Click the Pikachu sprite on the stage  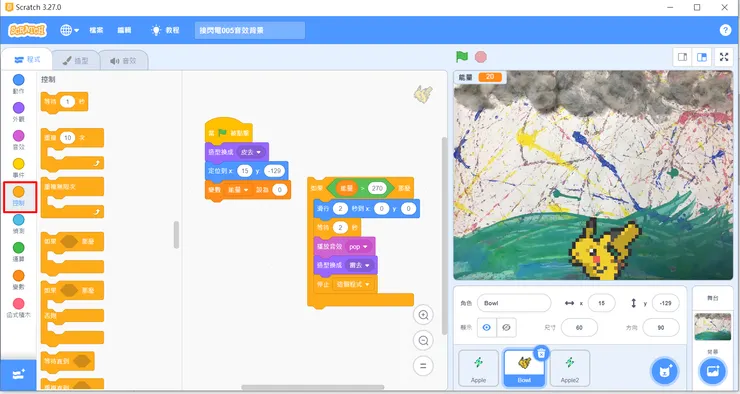tap(605, 249)
